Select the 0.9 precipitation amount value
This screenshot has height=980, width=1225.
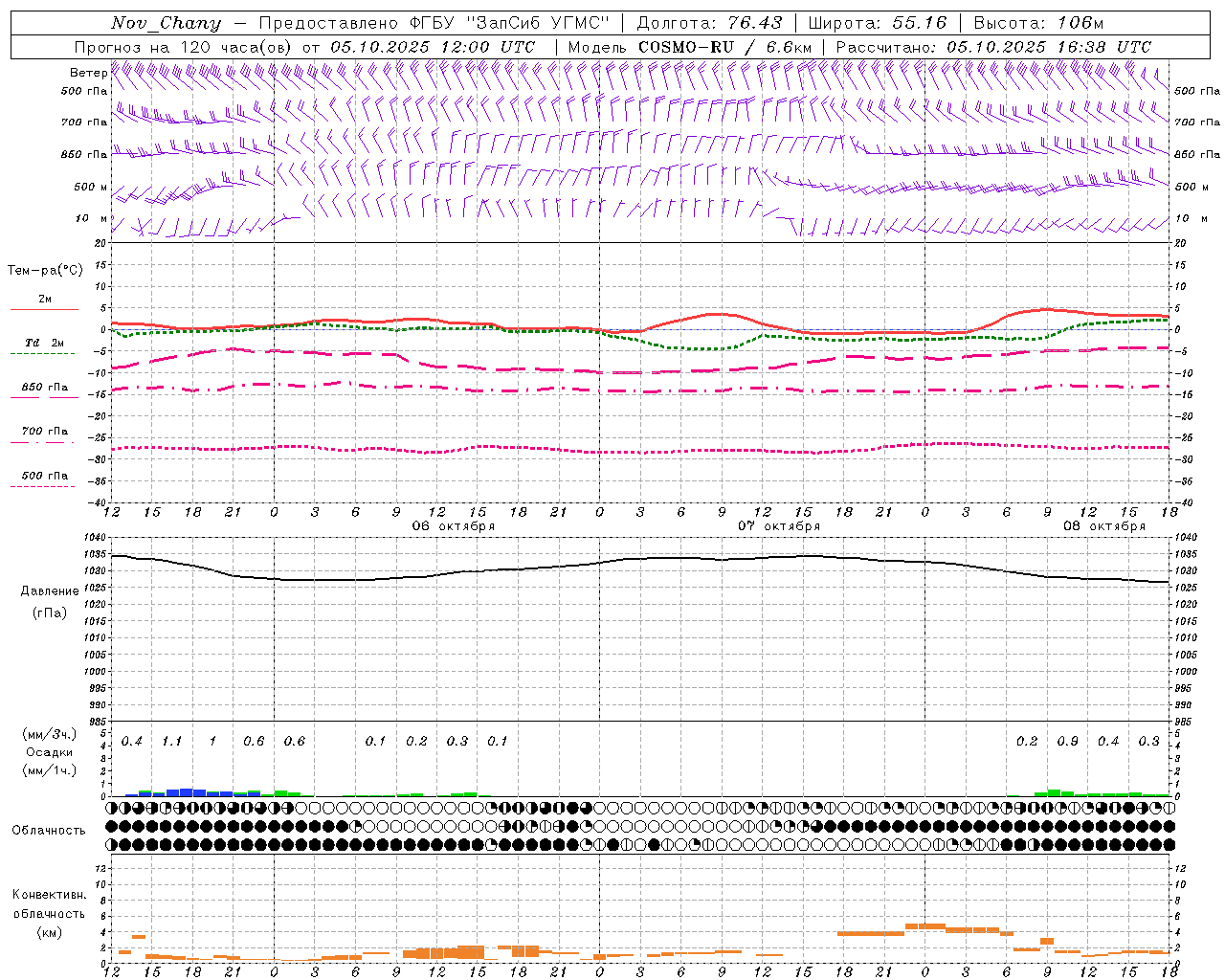(x=1068, y=742)
